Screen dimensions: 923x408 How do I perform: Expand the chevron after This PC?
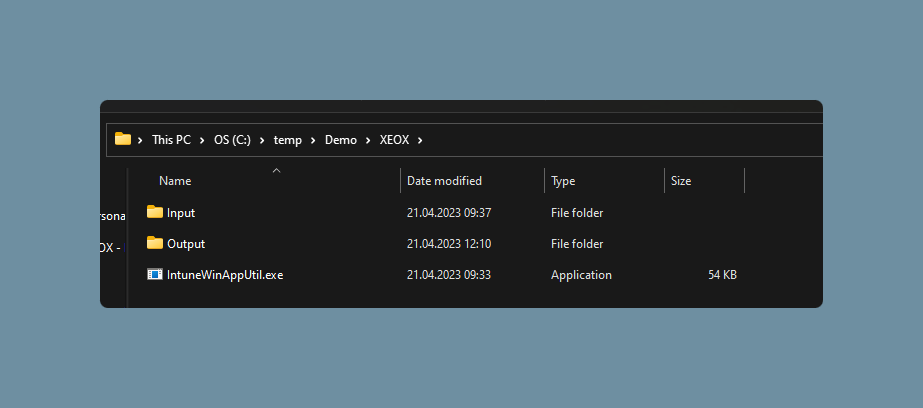coord(202,140)
